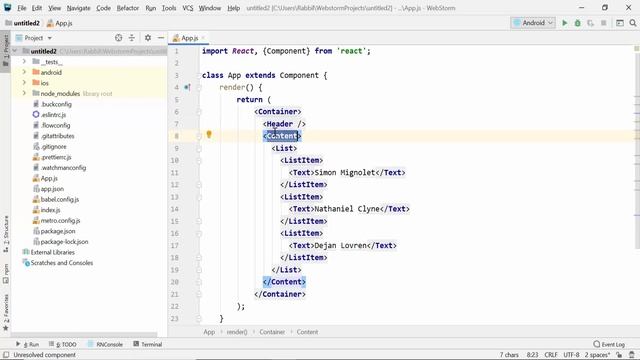Click the CRLF line separator indicator
This screenshot has height=360, width=640.
click(551, 355)
